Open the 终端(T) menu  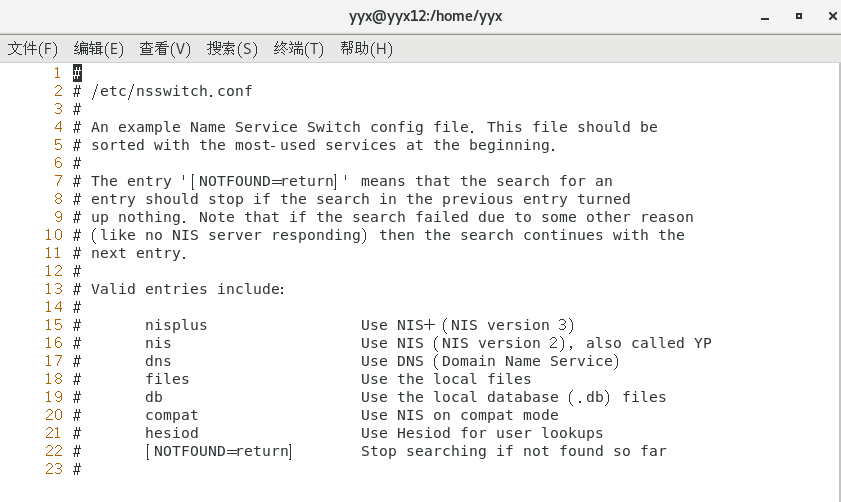(299, 48)
